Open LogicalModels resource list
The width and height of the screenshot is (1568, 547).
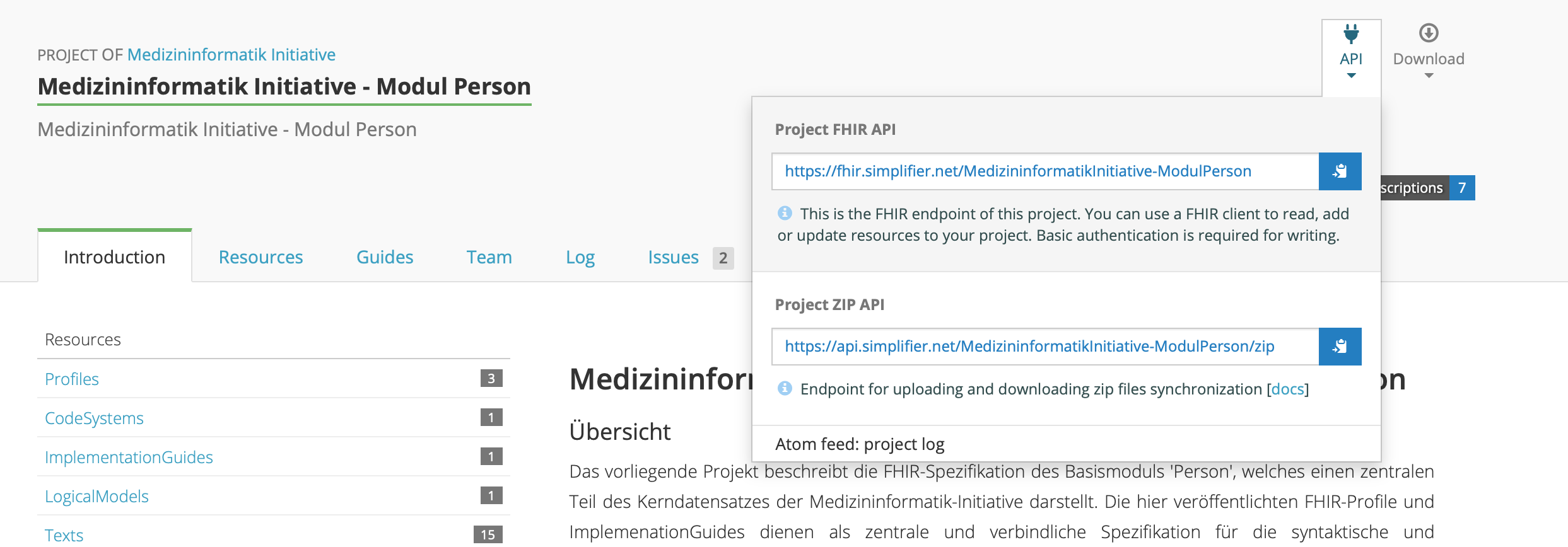tap(97, 496)
